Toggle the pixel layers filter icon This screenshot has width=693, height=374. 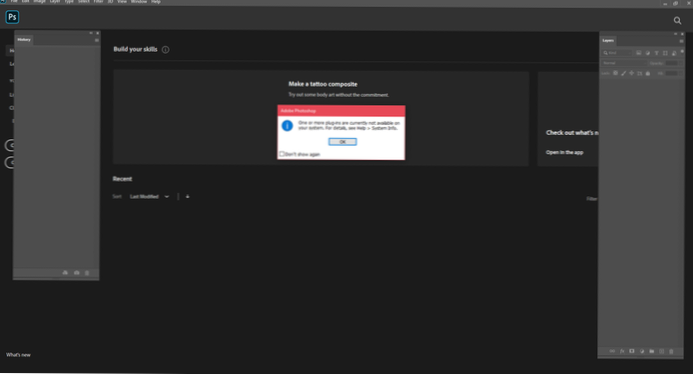(x=639, y=53)
